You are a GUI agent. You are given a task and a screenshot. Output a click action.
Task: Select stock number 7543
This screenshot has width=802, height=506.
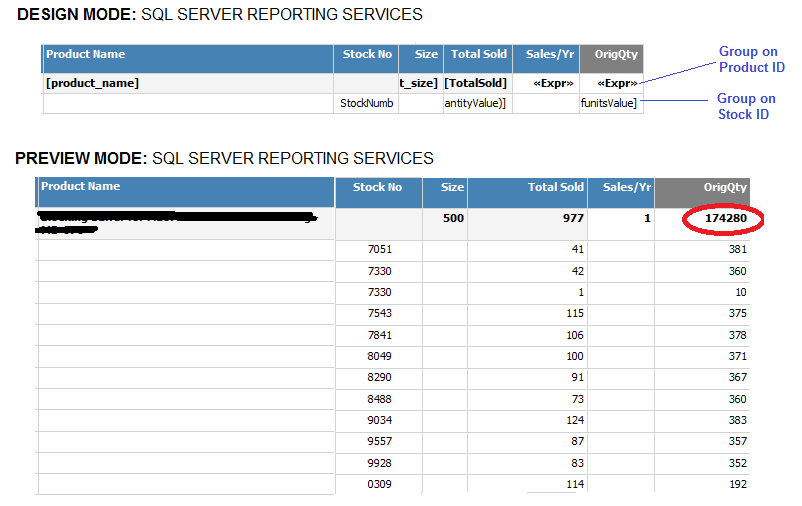[380, 313]
